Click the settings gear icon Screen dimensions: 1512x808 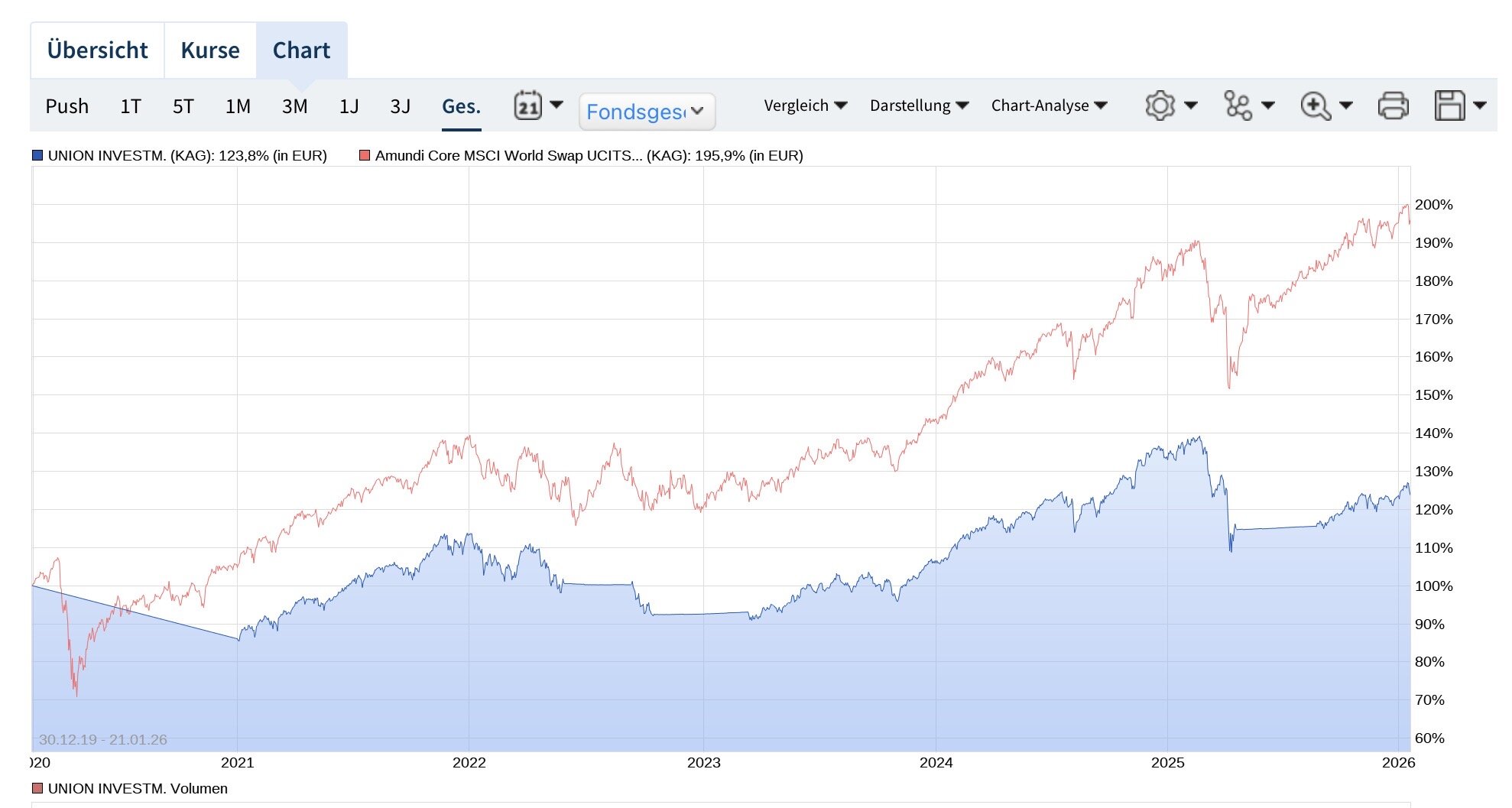[1160, 105]
